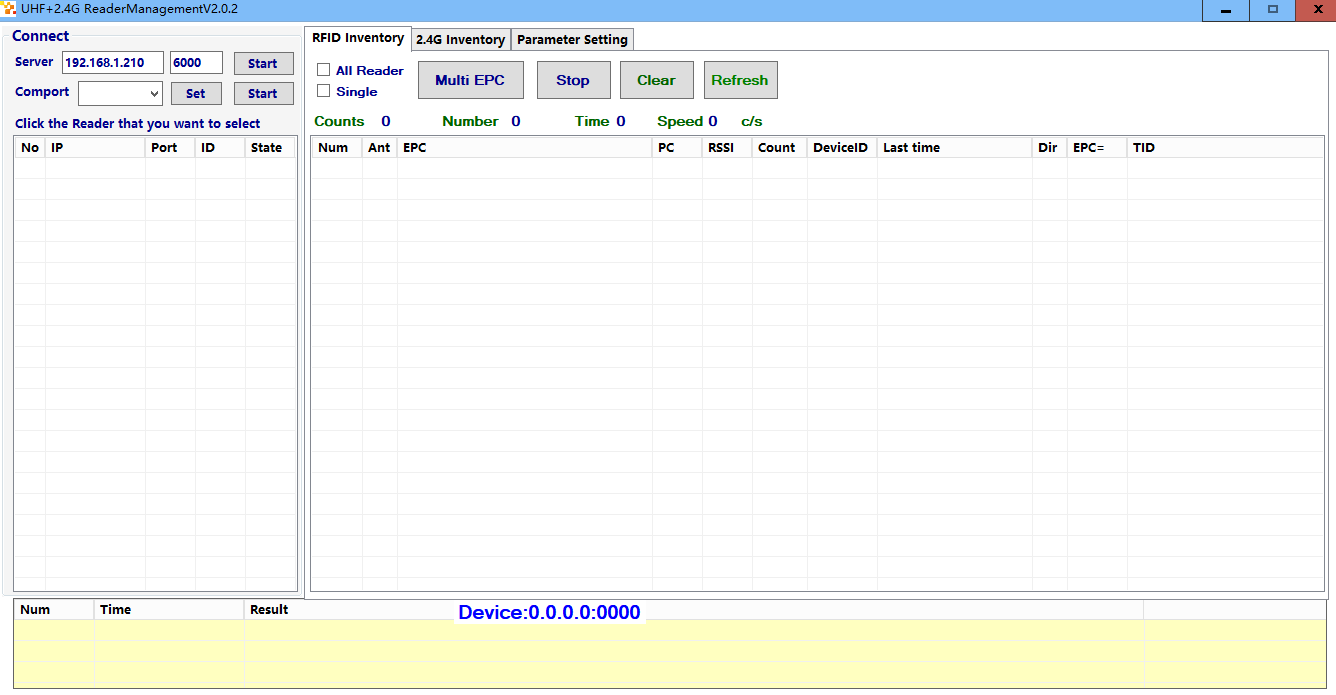Switch to the RFID Inventory tab
This screenshot has width=1336, height=695.
358,38
